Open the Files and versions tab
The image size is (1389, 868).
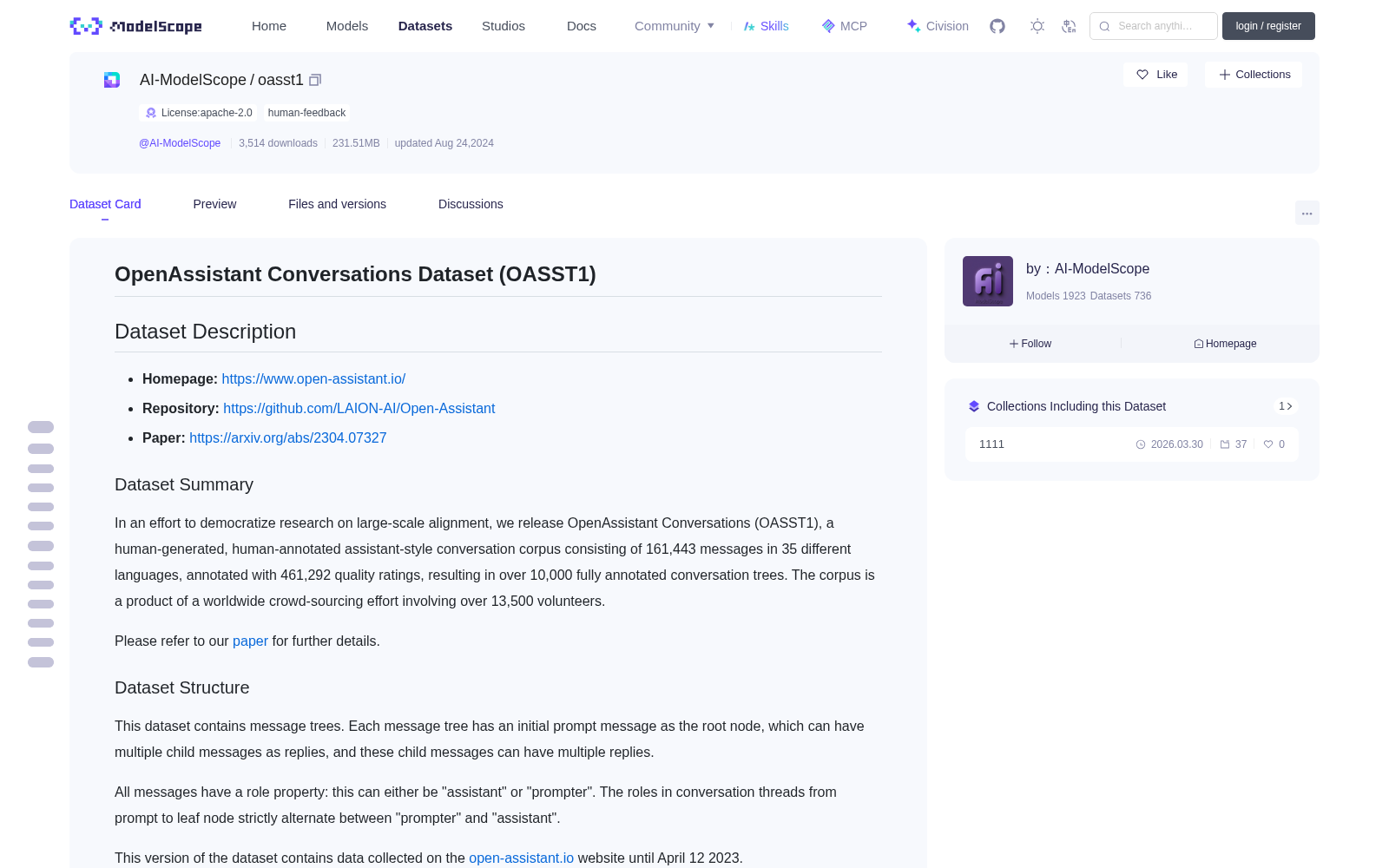click(x=337, y=204)
